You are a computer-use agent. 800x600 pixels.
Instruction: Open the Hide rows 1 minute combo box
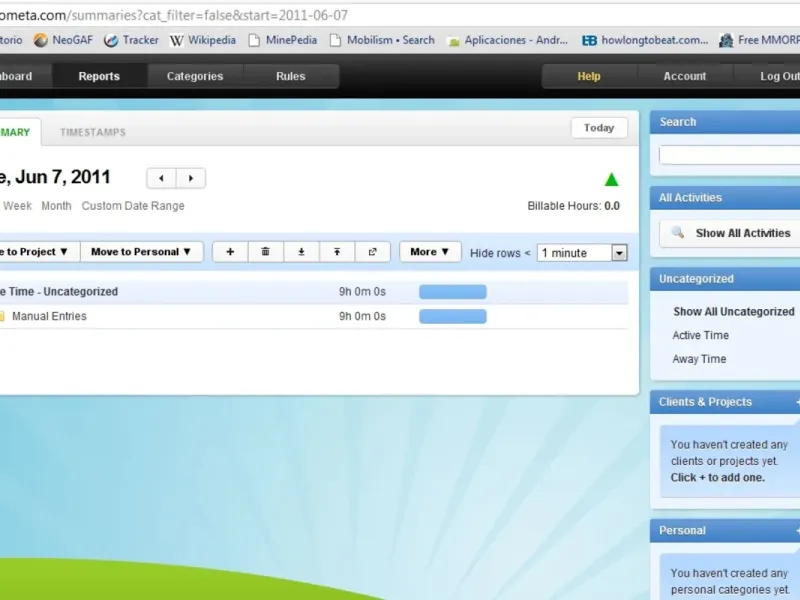(582, 253)
